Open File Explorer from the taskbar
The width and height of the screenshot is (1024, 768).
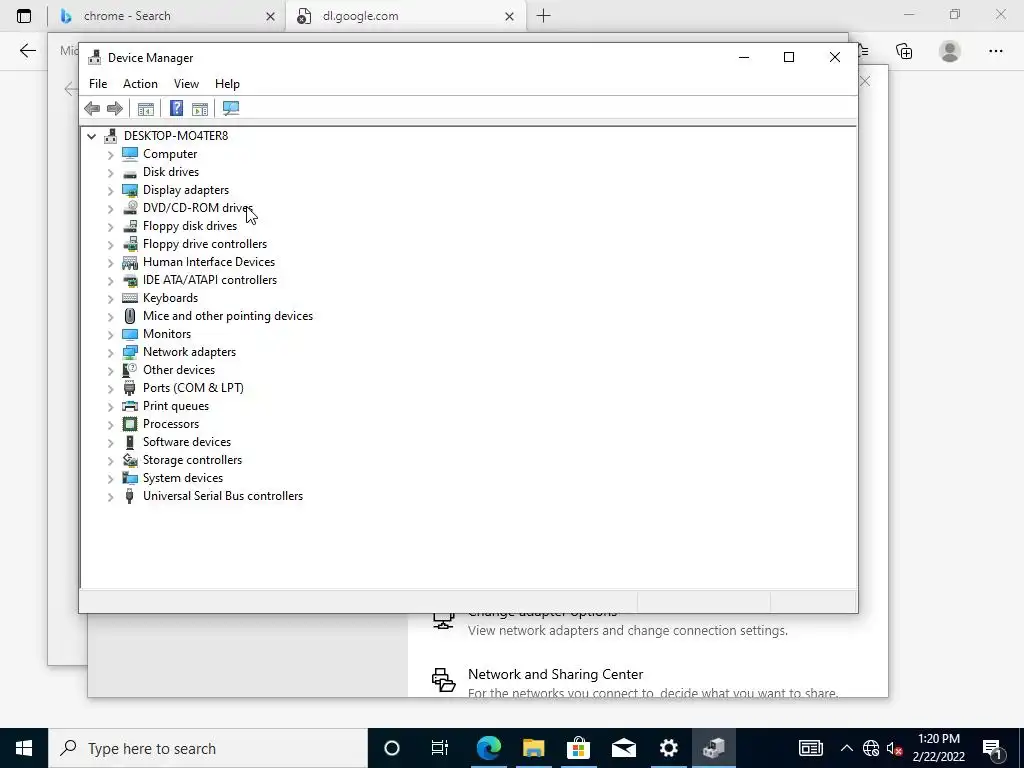tap(534, 748)
